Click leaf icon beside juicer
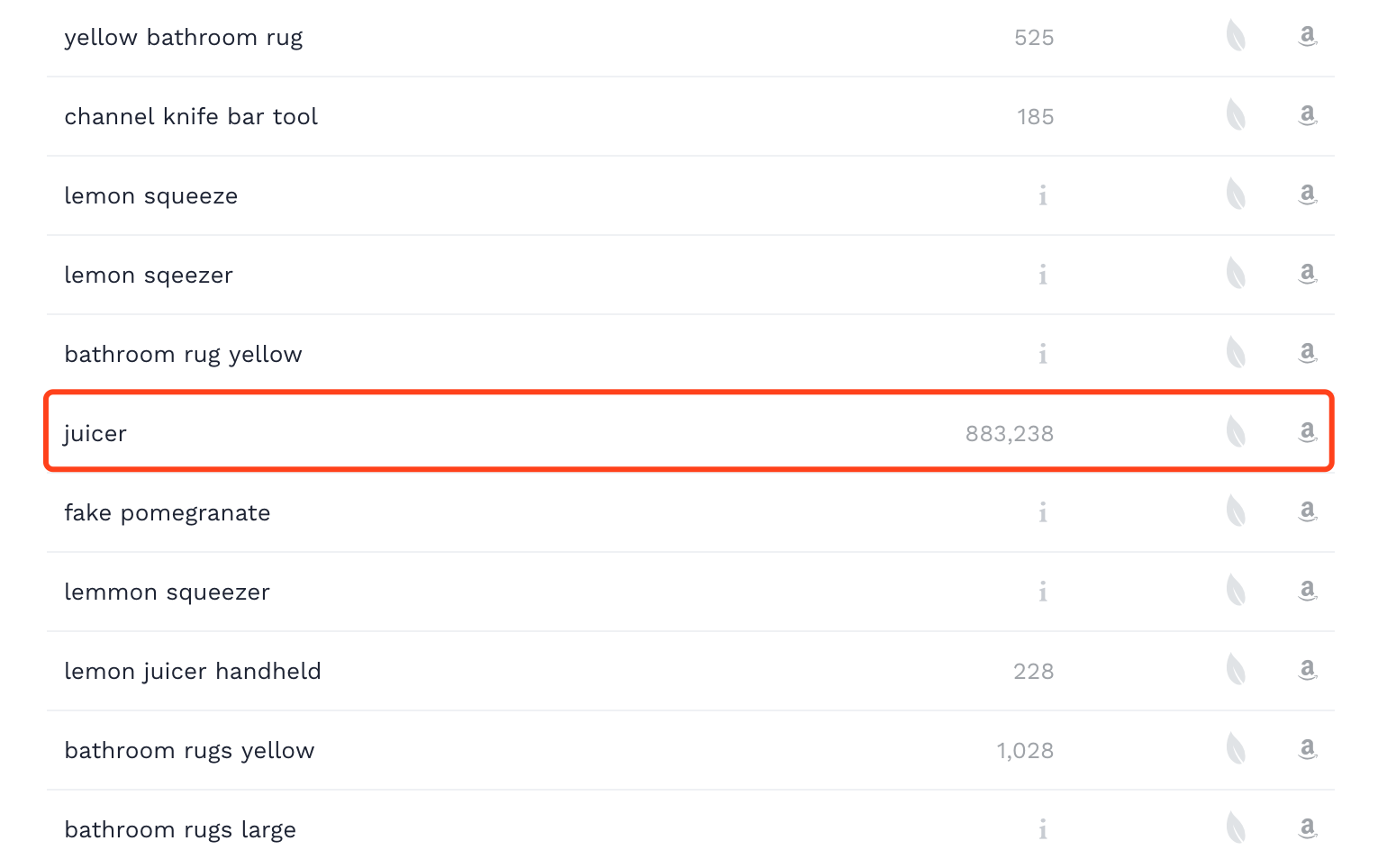Image resolution: width=1378 pixels, height=868 pixels. [1236, 432]
